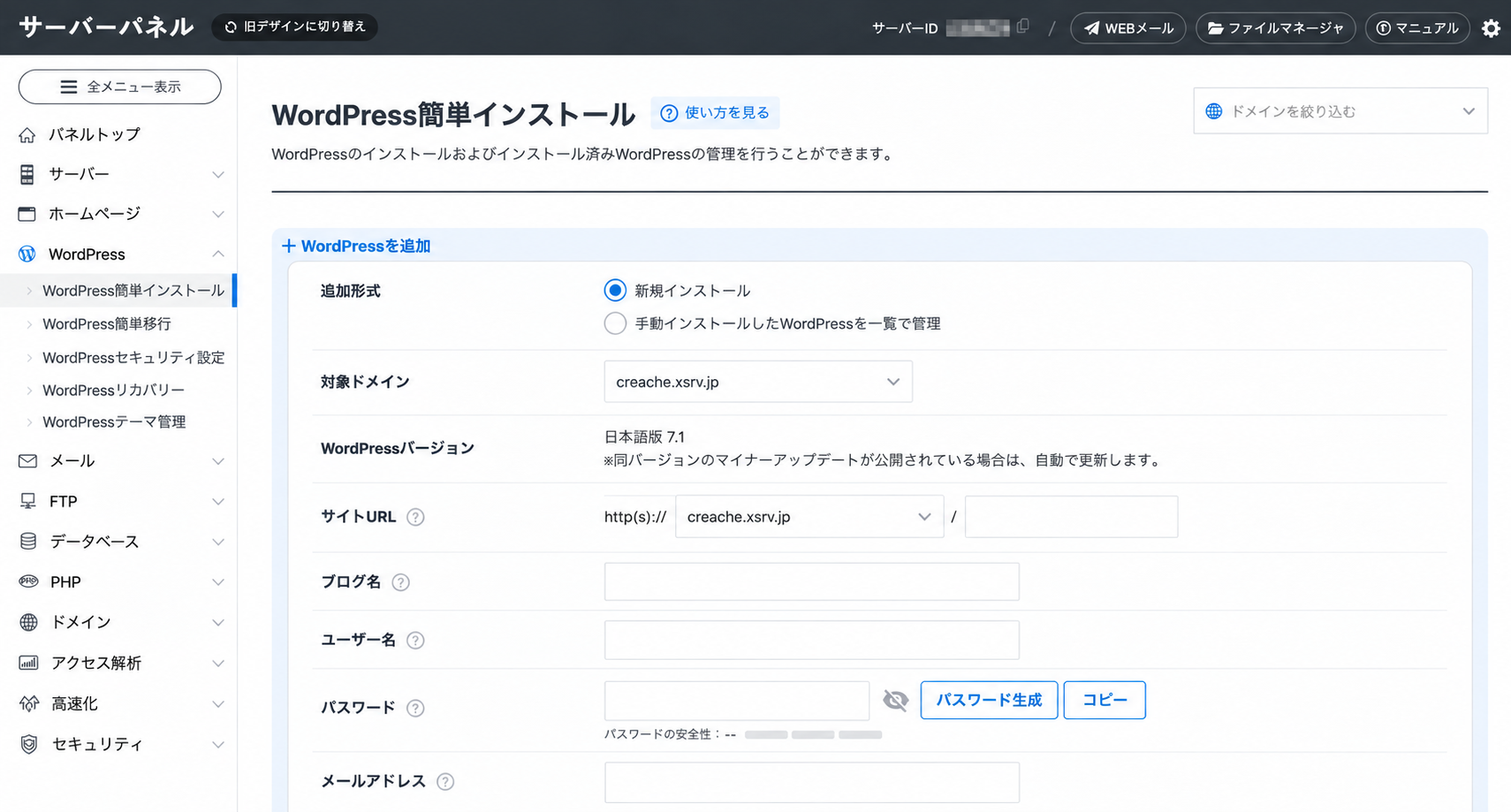Click the メール envelope icon in sidebar

(27, 461)
